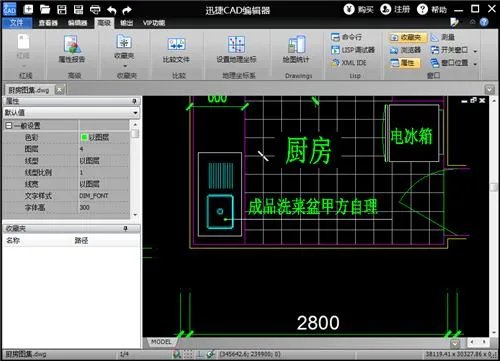The height and width of the screenshot is (361, 500).
Task: Switch to the 查看器 viewer tab
Action: 48,23
